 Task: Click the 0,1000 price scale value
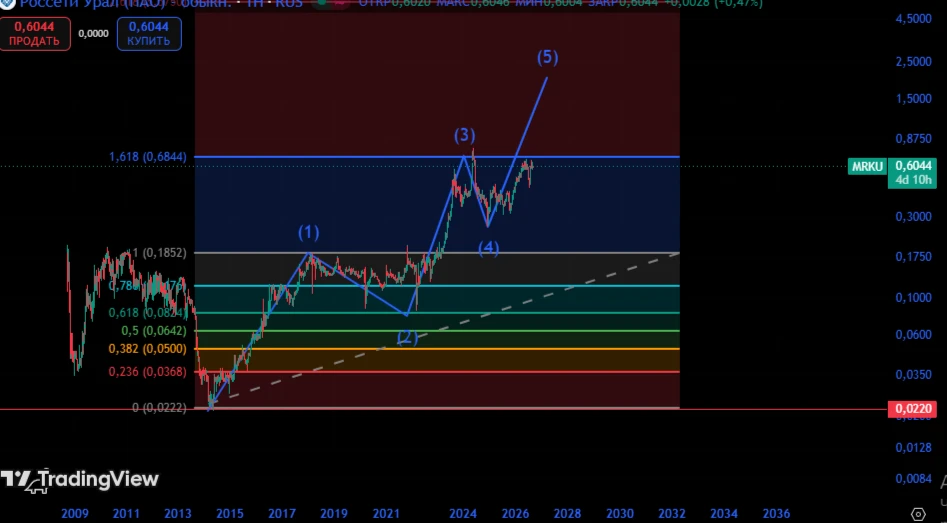[914, 297]
